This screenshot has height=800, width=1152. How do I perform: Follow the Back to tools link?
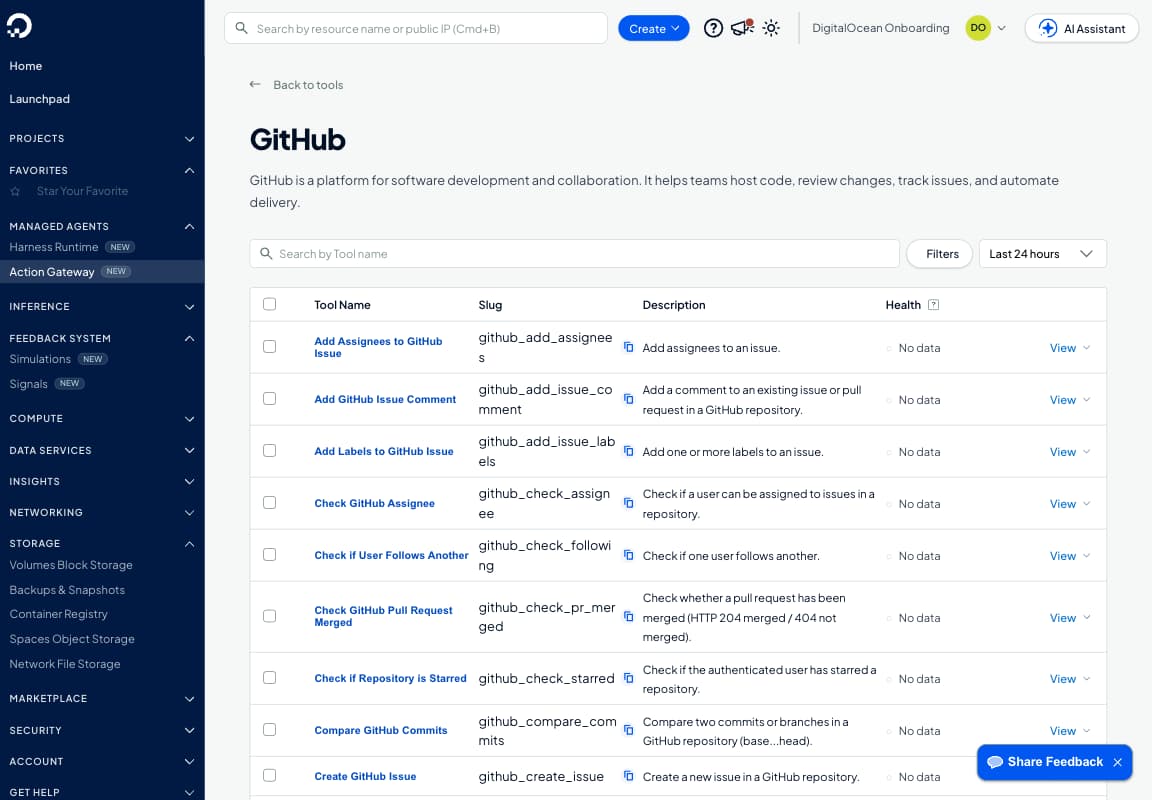tap(308, 84)
